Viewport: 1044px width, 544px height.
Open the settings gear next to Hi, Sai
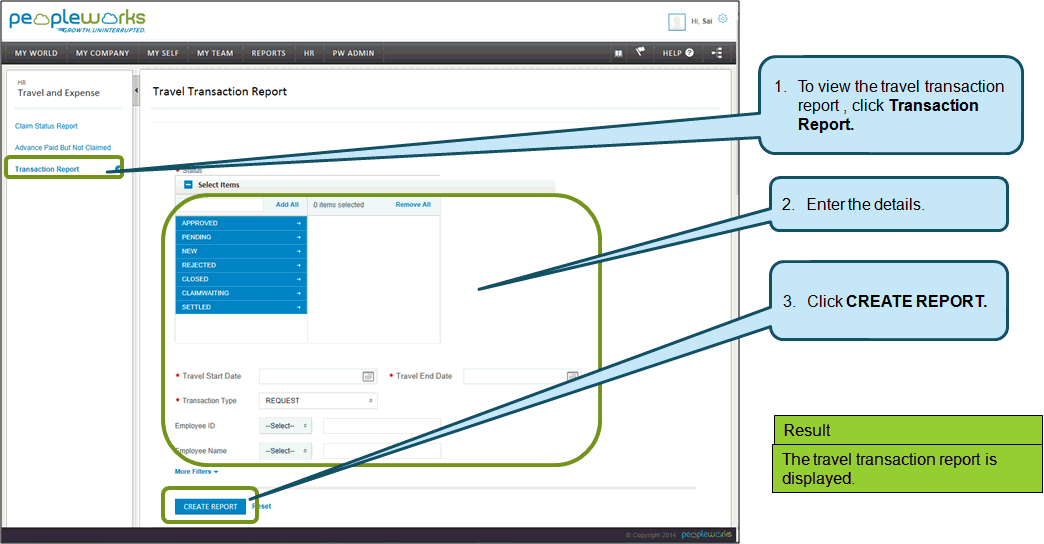coord(722,19)
